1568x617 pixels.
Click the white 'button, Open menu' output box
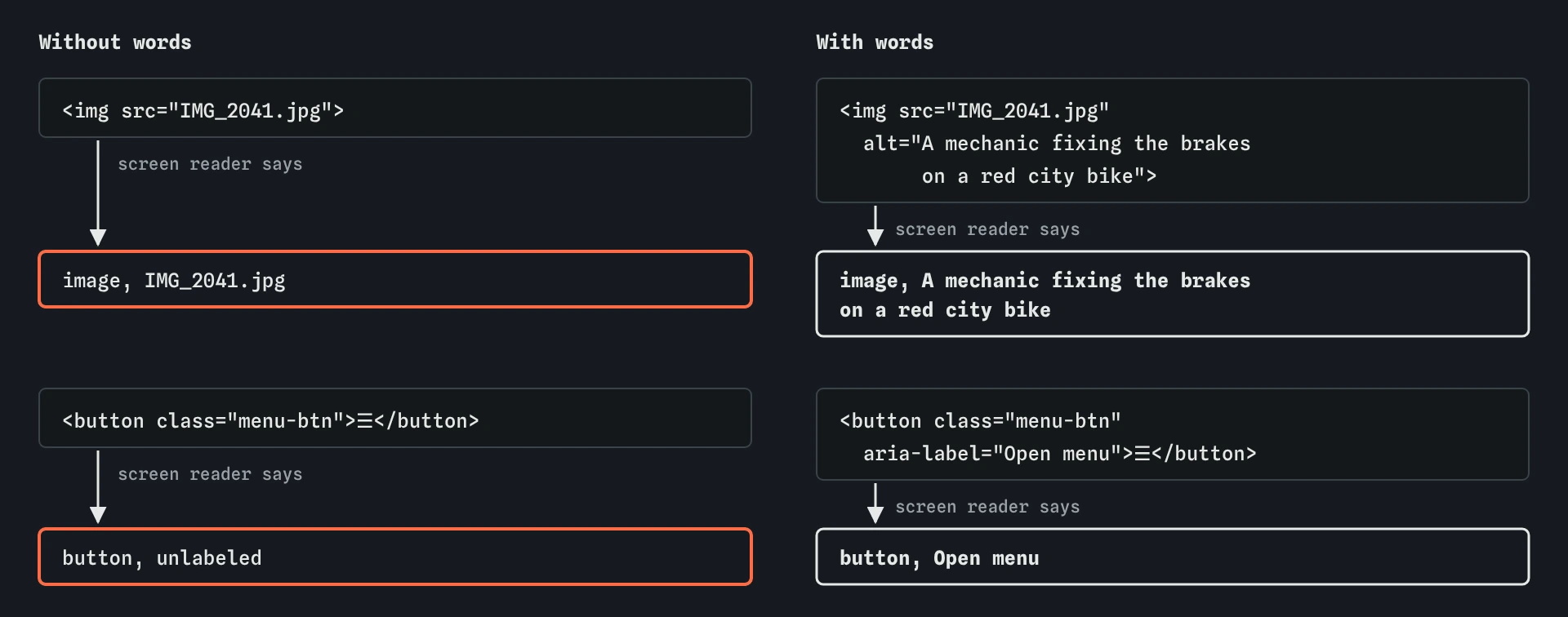tap(1173, 557)
